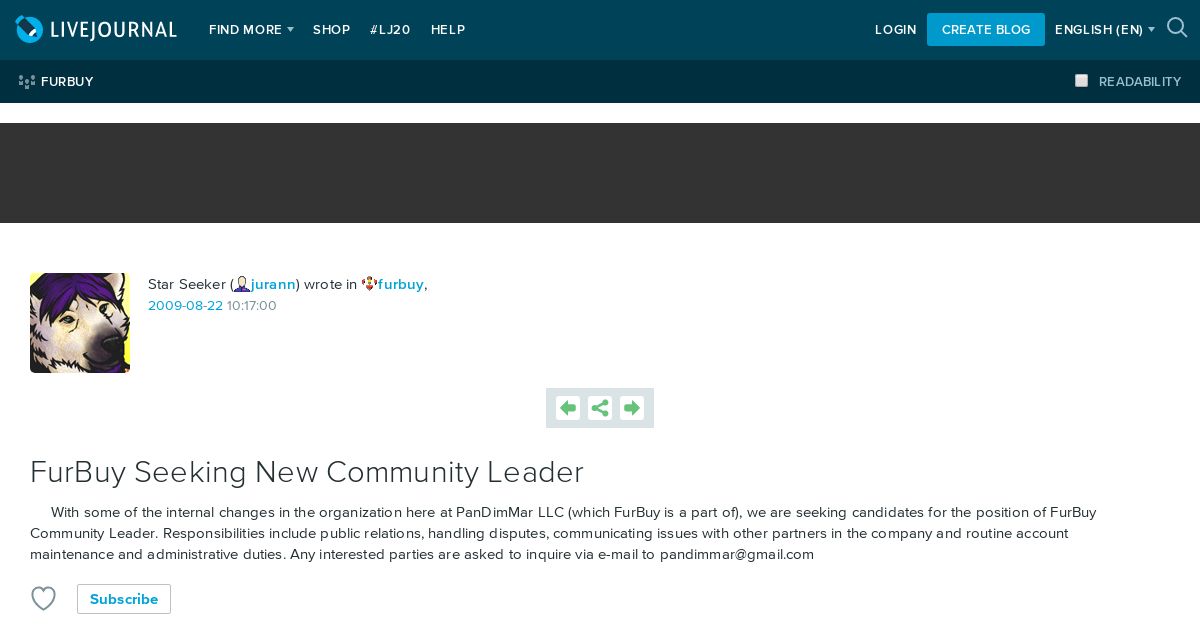Open the Help menu item
Screen dimensions: 1200x630
pos(448,30)
